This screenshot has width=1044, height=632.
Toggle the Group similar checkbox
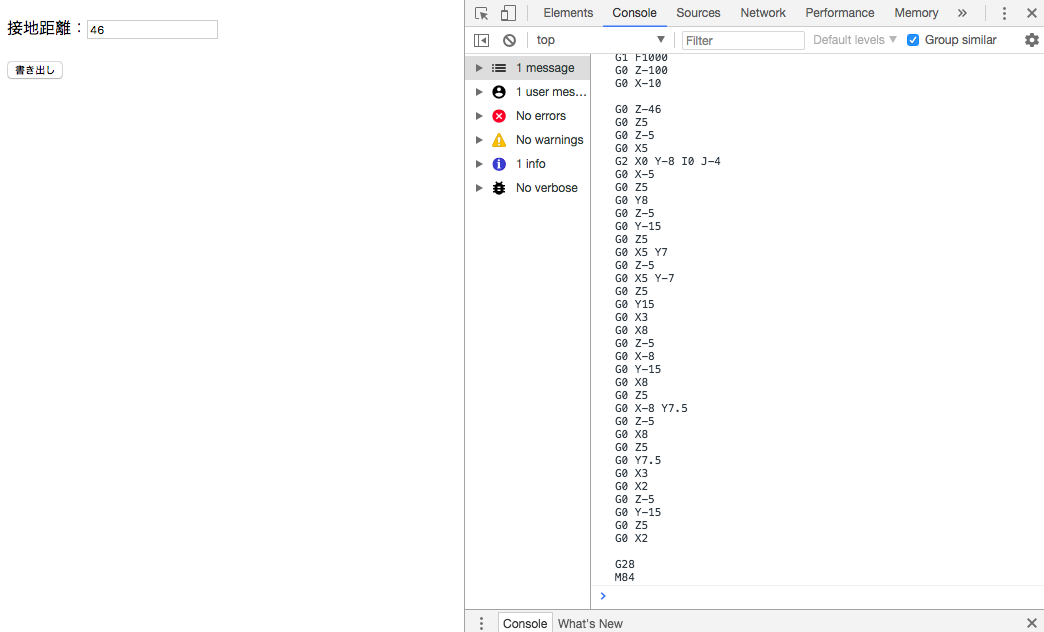tap(913, 40)
